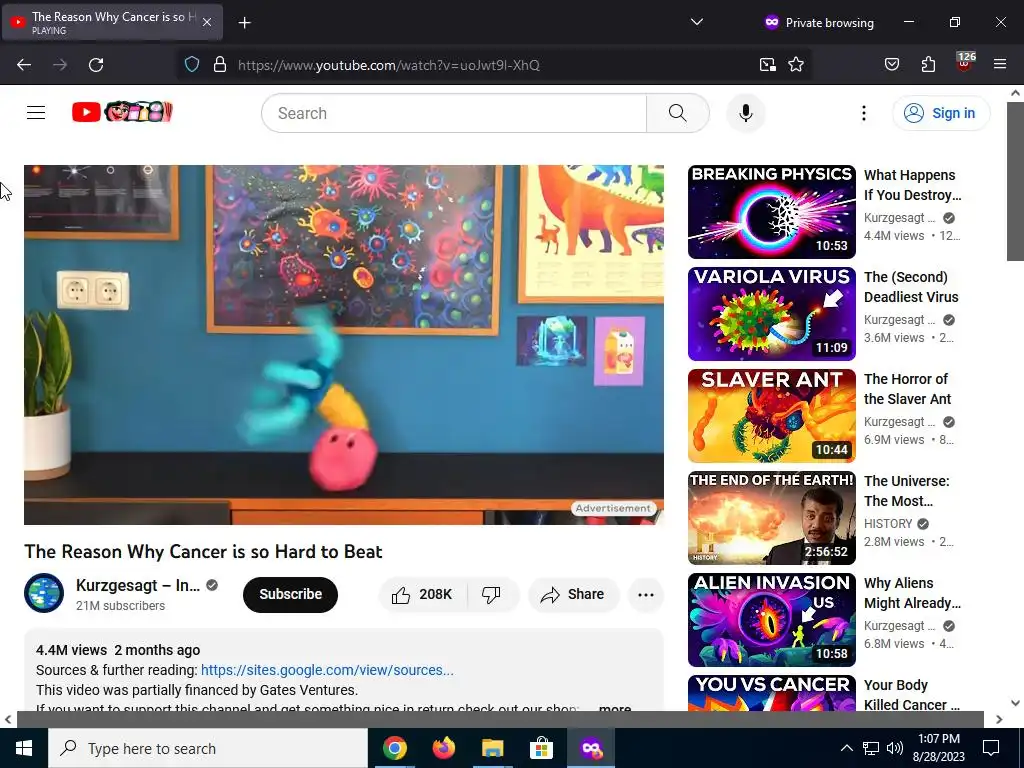Viewport: 1024px width, 768px height.
Task: Open File Explorer from the taskbar
Action: pos(492,748)
